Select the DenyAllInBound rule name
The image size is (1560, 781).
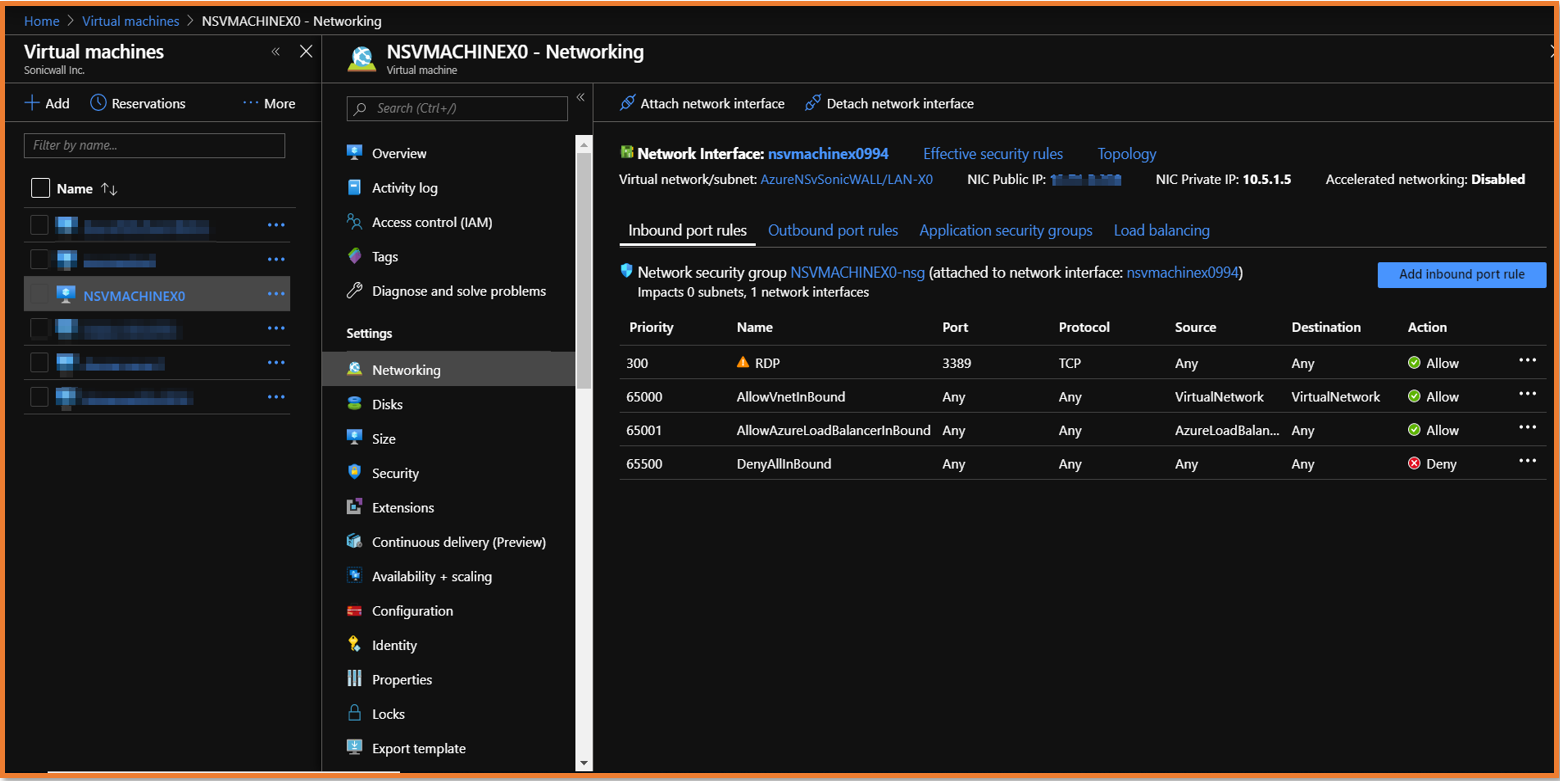pyautogui.click(x=784, y=464)
